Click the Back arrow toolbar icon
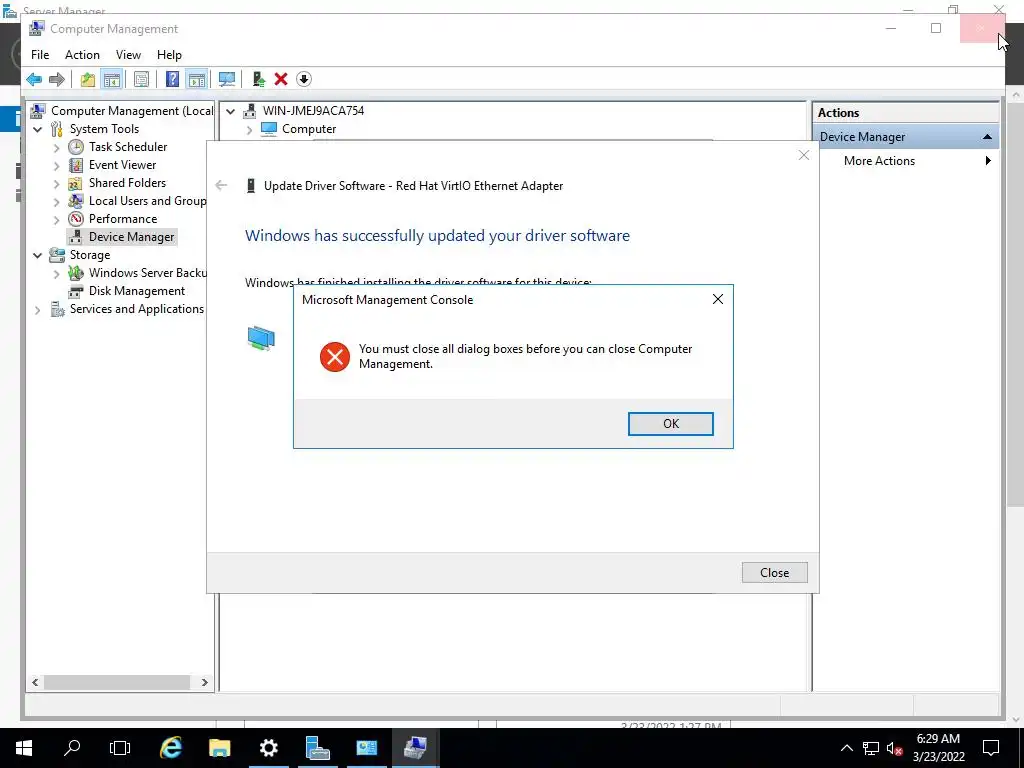Viewport: 1024px width, 768px height. tap(34, 80)
